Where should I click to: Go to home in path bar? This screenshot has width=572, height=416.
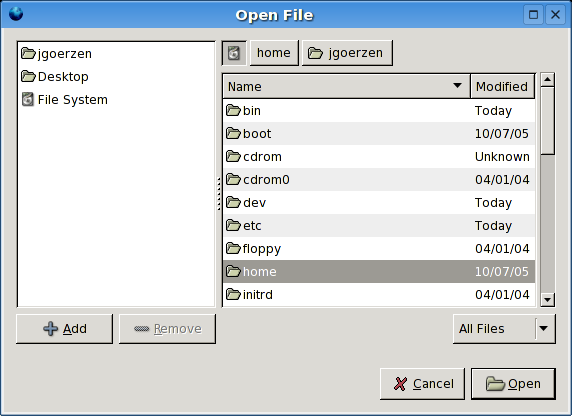click(274, 53)
